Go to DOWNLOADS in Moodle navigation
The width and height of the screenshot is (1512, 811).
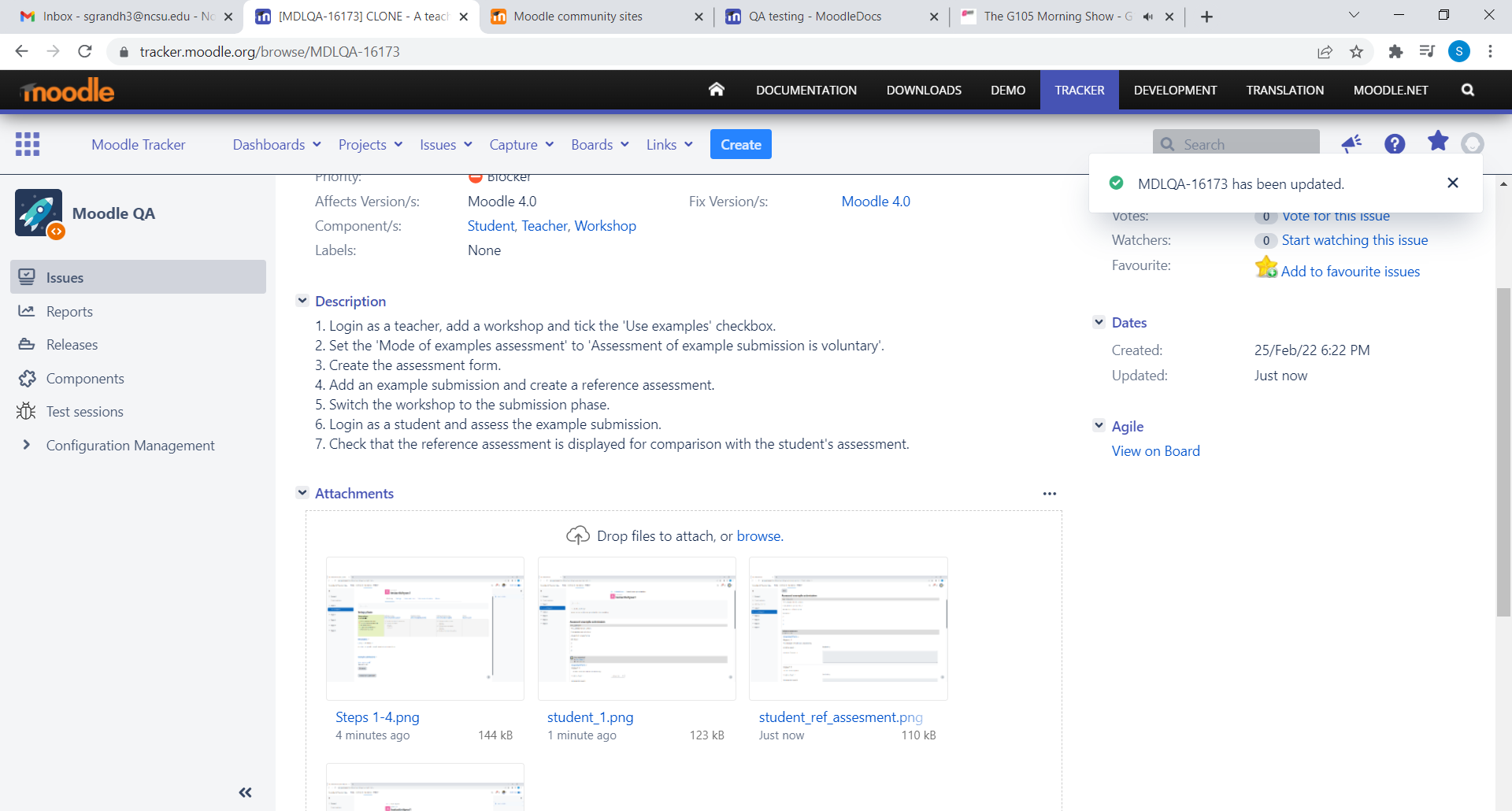pyautogui.click(x=924, y=90)
